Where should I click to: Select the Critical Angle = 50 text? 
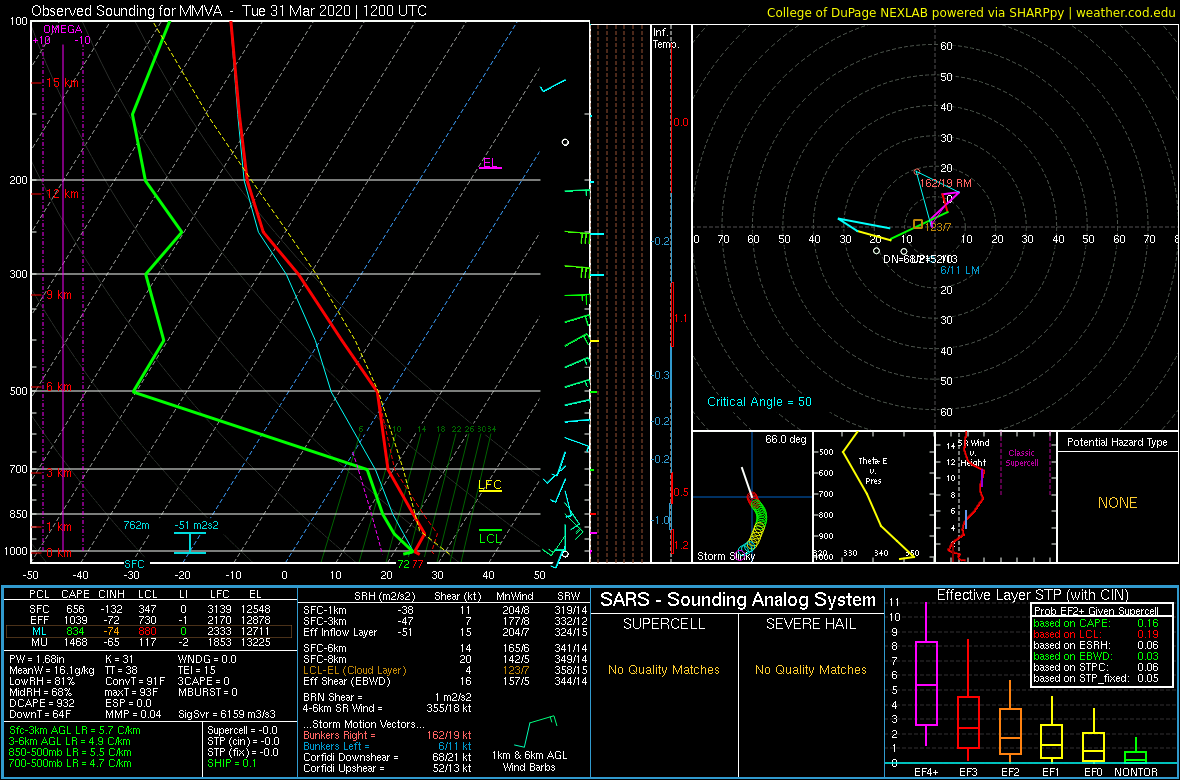click(759, 401)
